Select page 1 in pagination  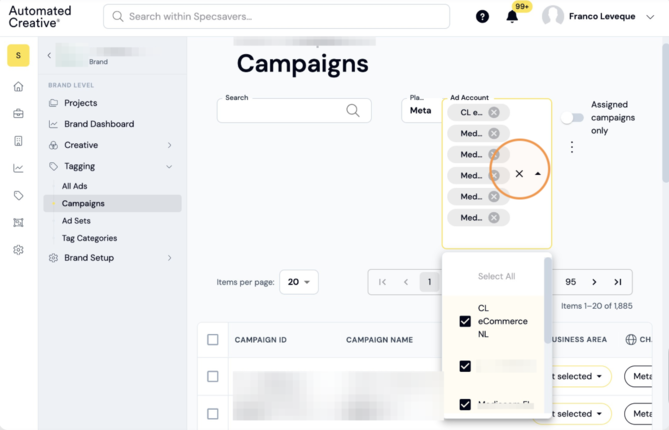pyautogui.click(x=429, y=282)
